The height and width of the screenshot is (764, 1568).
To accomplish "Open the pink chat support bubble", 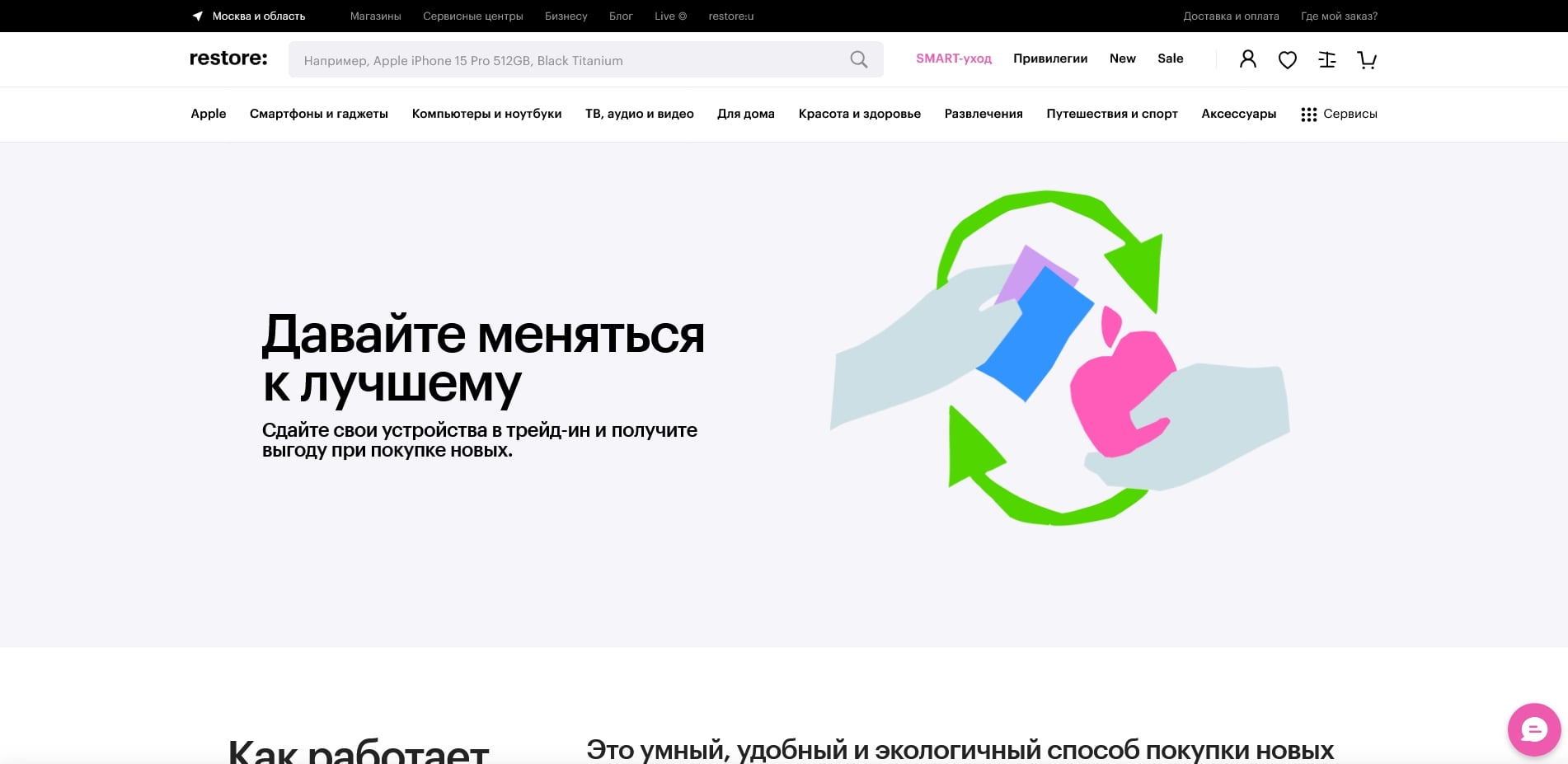I will [1533, 729].
